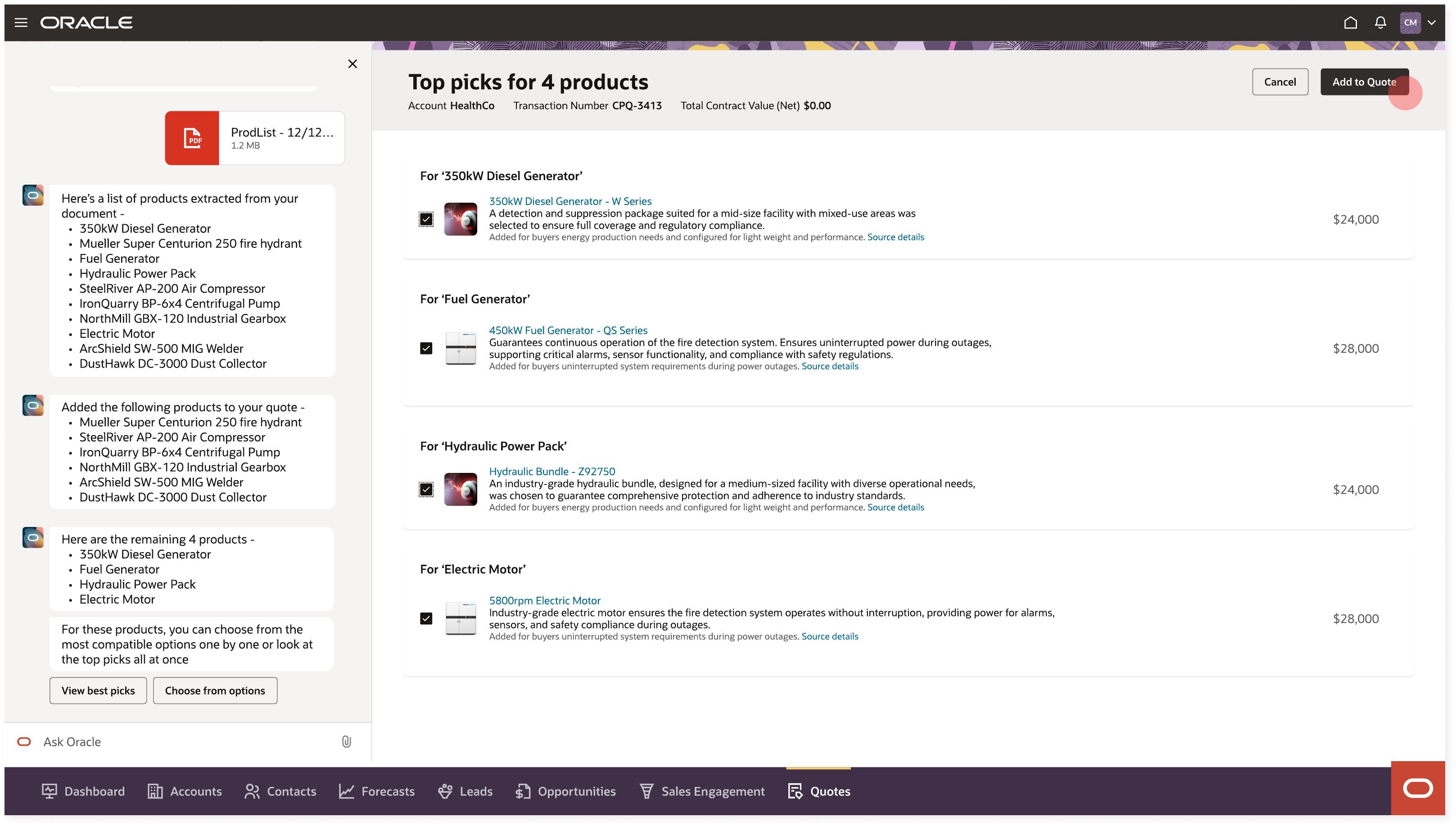Open the hamburger navigation menu
Viewport: 1456px width, 826px height.
[x=21, y=23]
